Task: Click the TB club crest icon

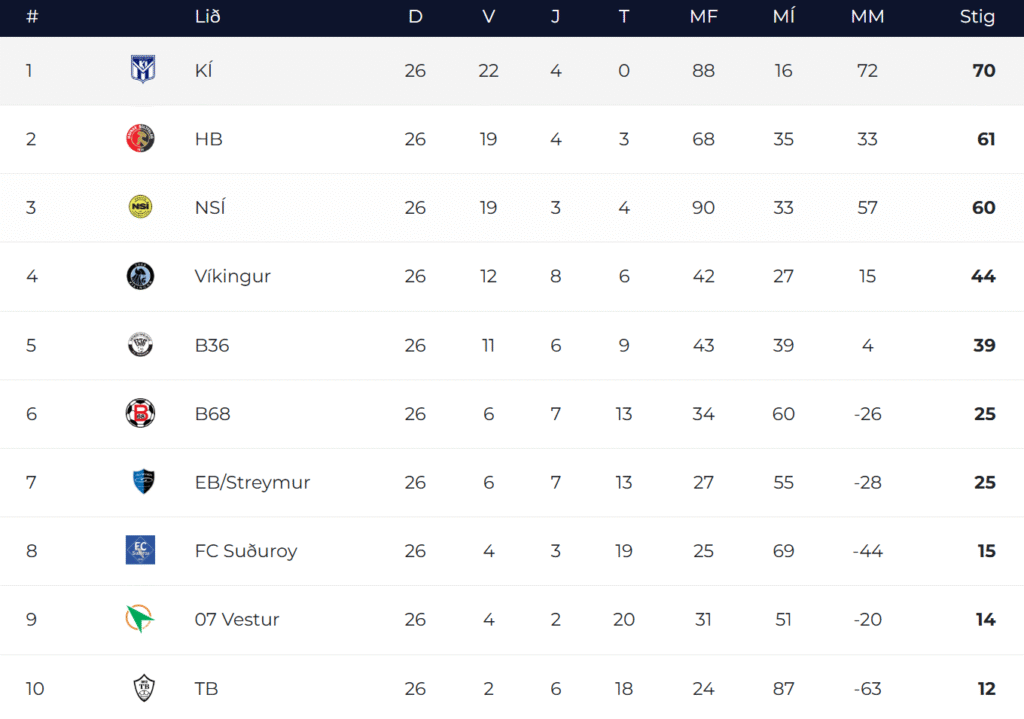Action: click(x=143, y=688)
